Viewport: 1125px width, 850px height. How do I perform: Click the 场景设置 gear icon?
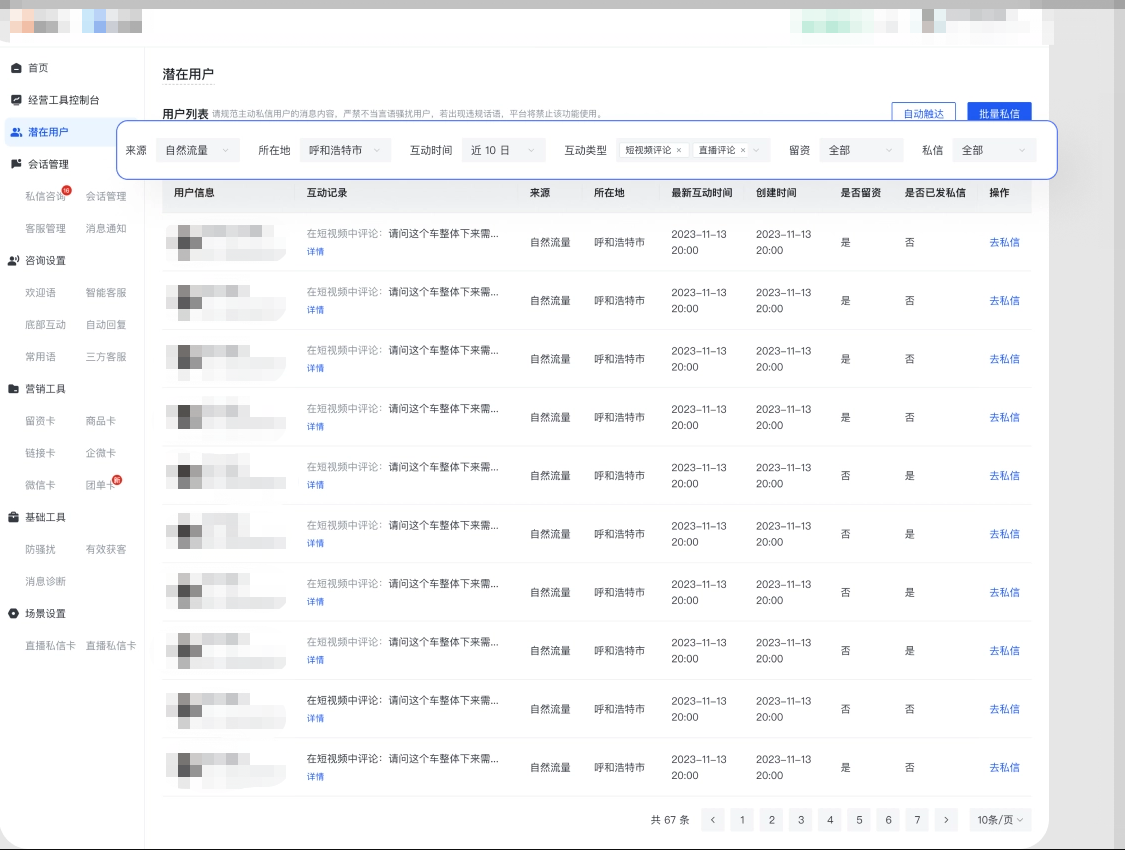13,614
